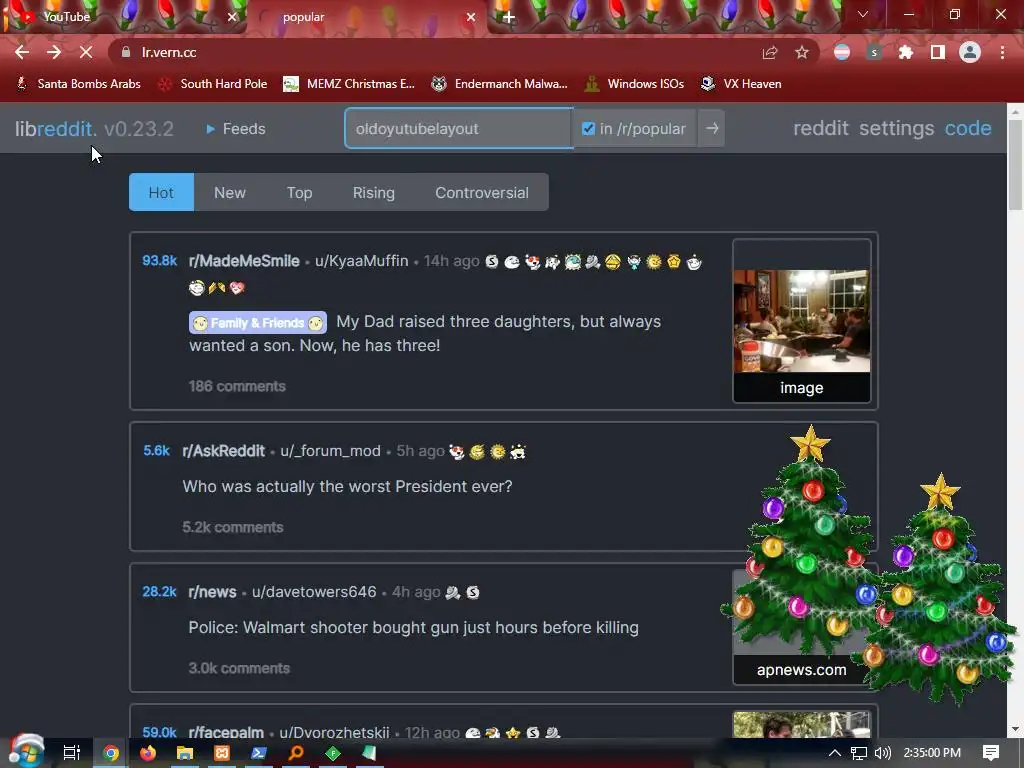Open Windows Start button with Santa hat
This screenshot has width=1024, height=768.
pos(26,752)
